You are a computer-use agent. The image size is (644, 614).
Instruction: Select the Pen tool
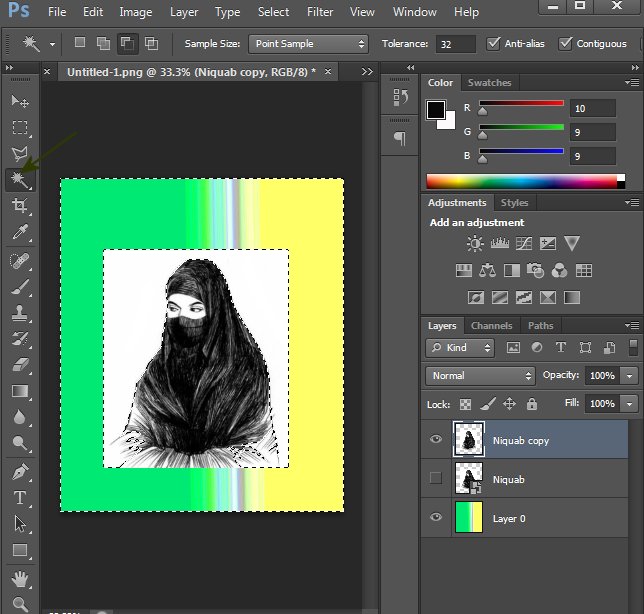[x=19, y=471]
